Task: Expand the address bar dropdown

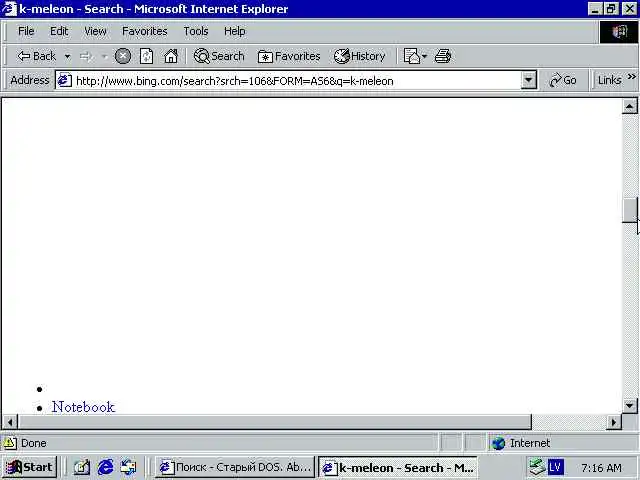Action: pyautogui.click(x=529, y=80)
